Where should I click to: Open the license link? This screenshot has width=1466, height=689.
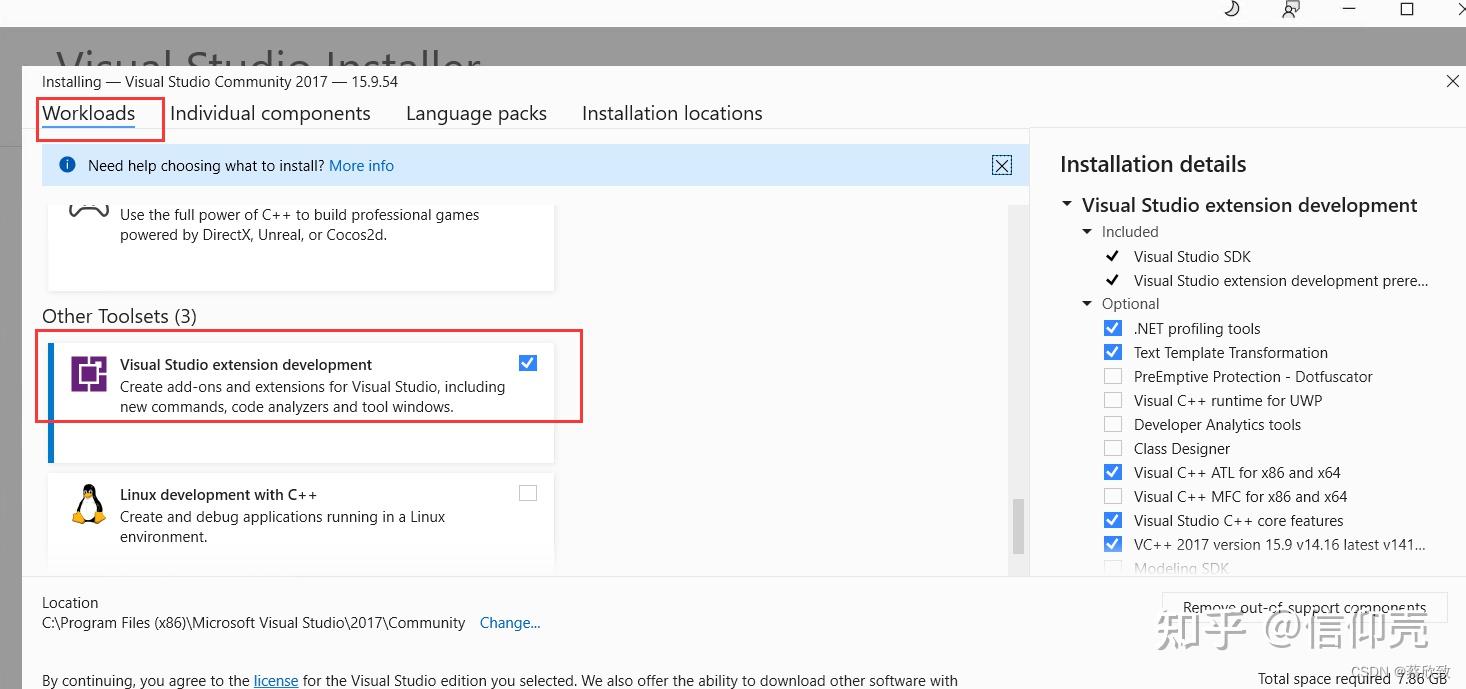[276, 681]
